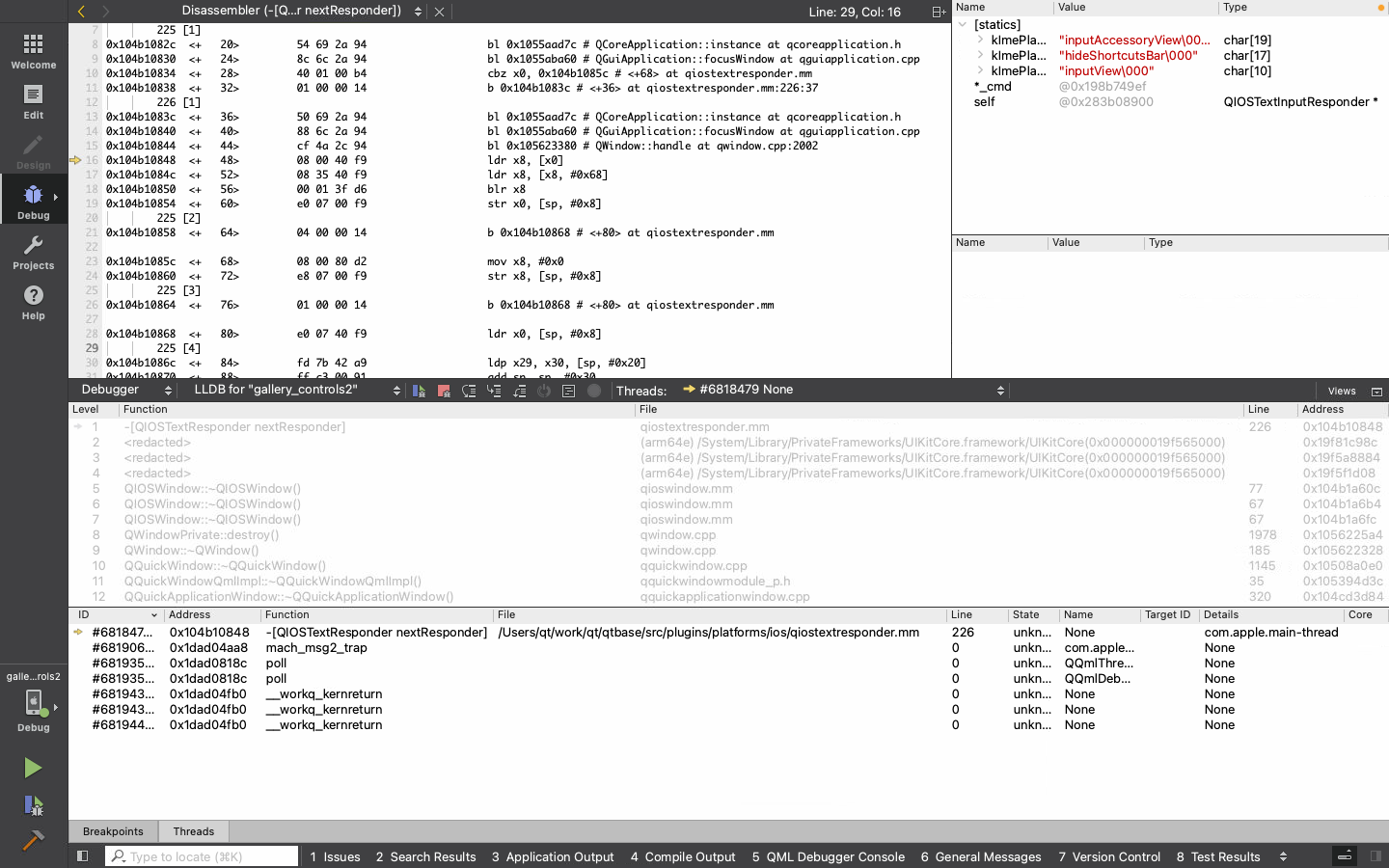Click the debugger views layout icon
The width and height of the screenshot is (1389, 868).
point(1376,392)
